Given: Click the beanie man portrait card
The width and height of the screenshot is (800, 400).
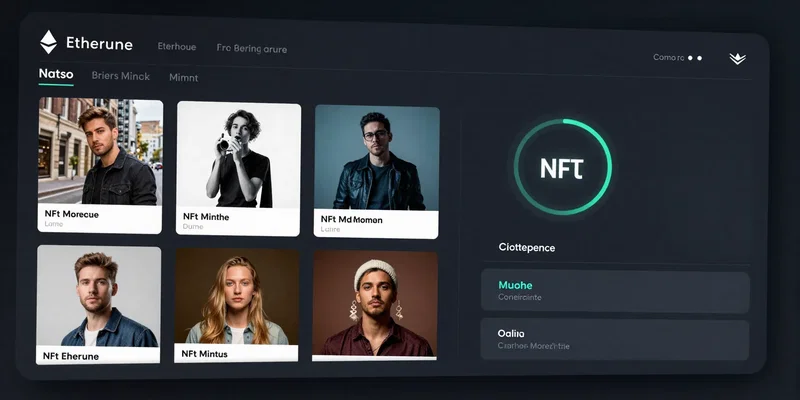Looking at the screenshot, I should (x=374, y=305).
